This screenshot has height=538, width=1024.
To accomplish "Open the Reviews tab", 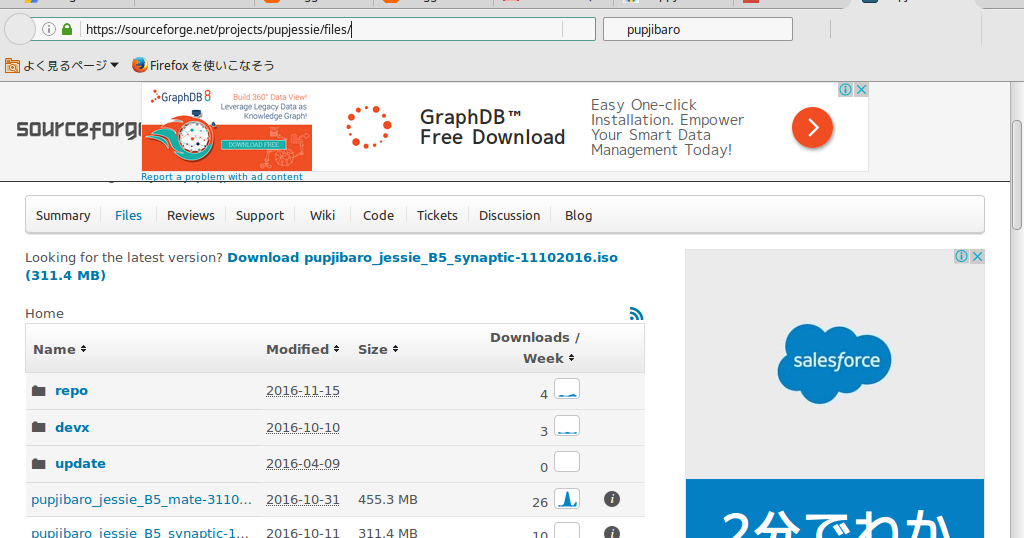I will tap(191, 215).
